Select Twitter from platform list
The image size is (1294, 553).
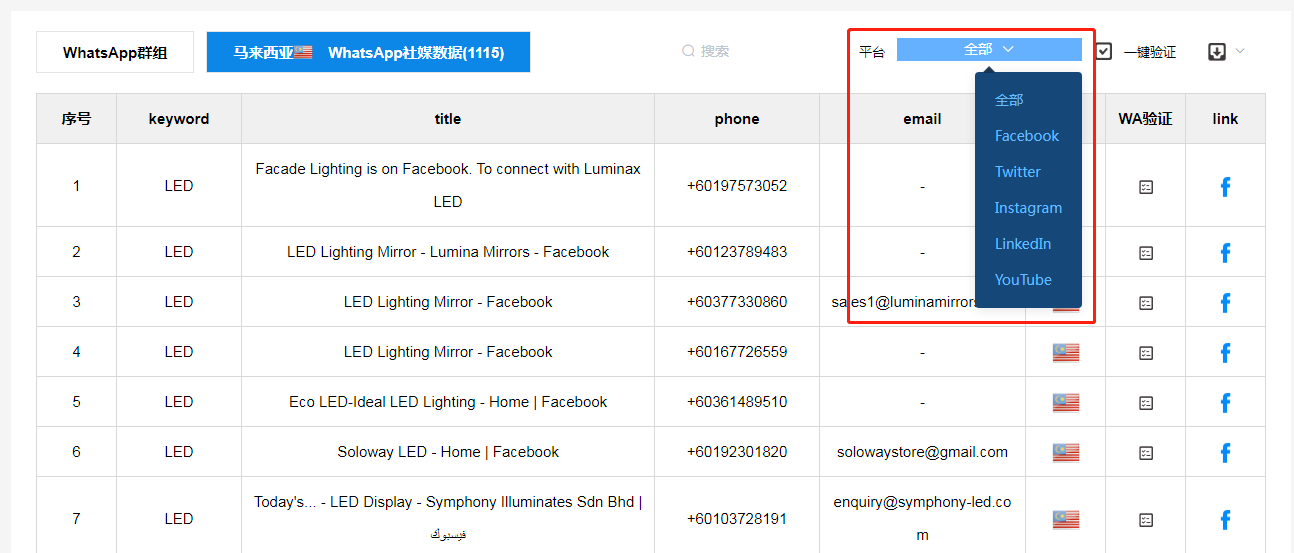click(x=1017, y=172)
